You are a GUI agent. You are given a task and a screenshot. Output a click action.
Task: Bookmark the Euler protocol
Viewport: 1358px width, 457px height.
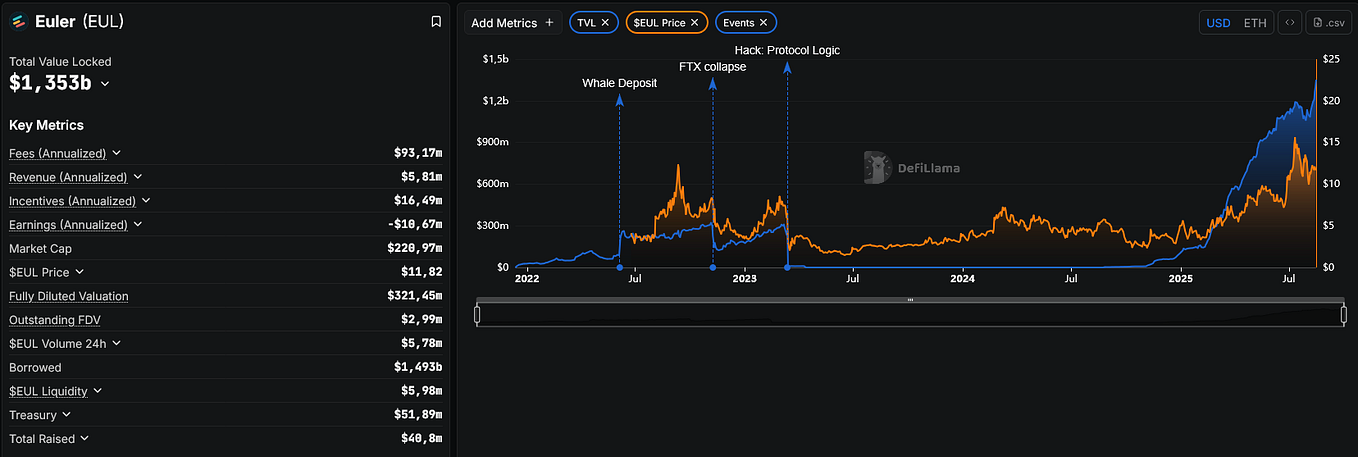(436, 22)
